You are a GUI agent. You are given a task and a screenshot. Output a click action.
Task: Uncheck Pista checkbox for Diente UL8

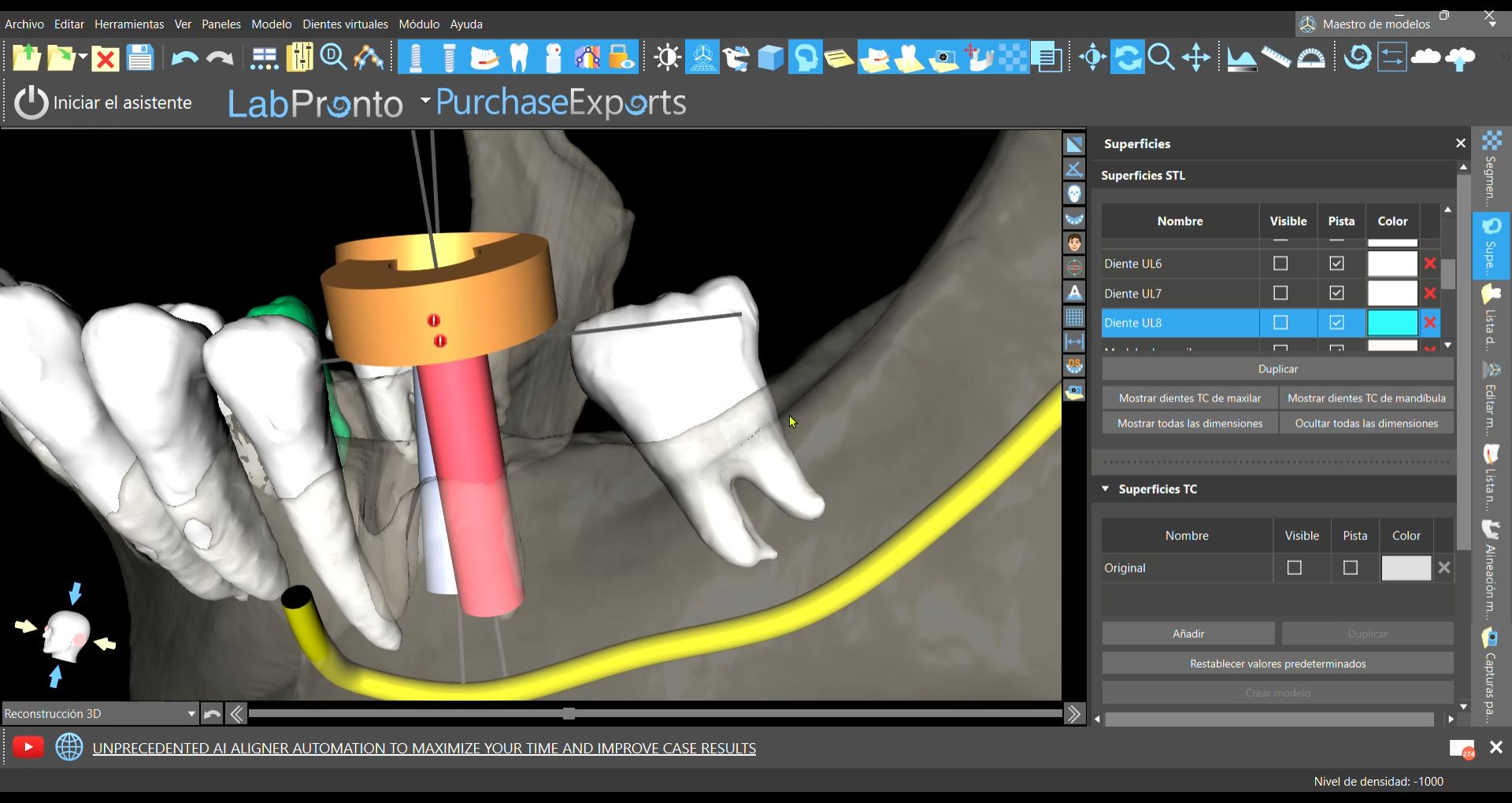point(1336,323)
